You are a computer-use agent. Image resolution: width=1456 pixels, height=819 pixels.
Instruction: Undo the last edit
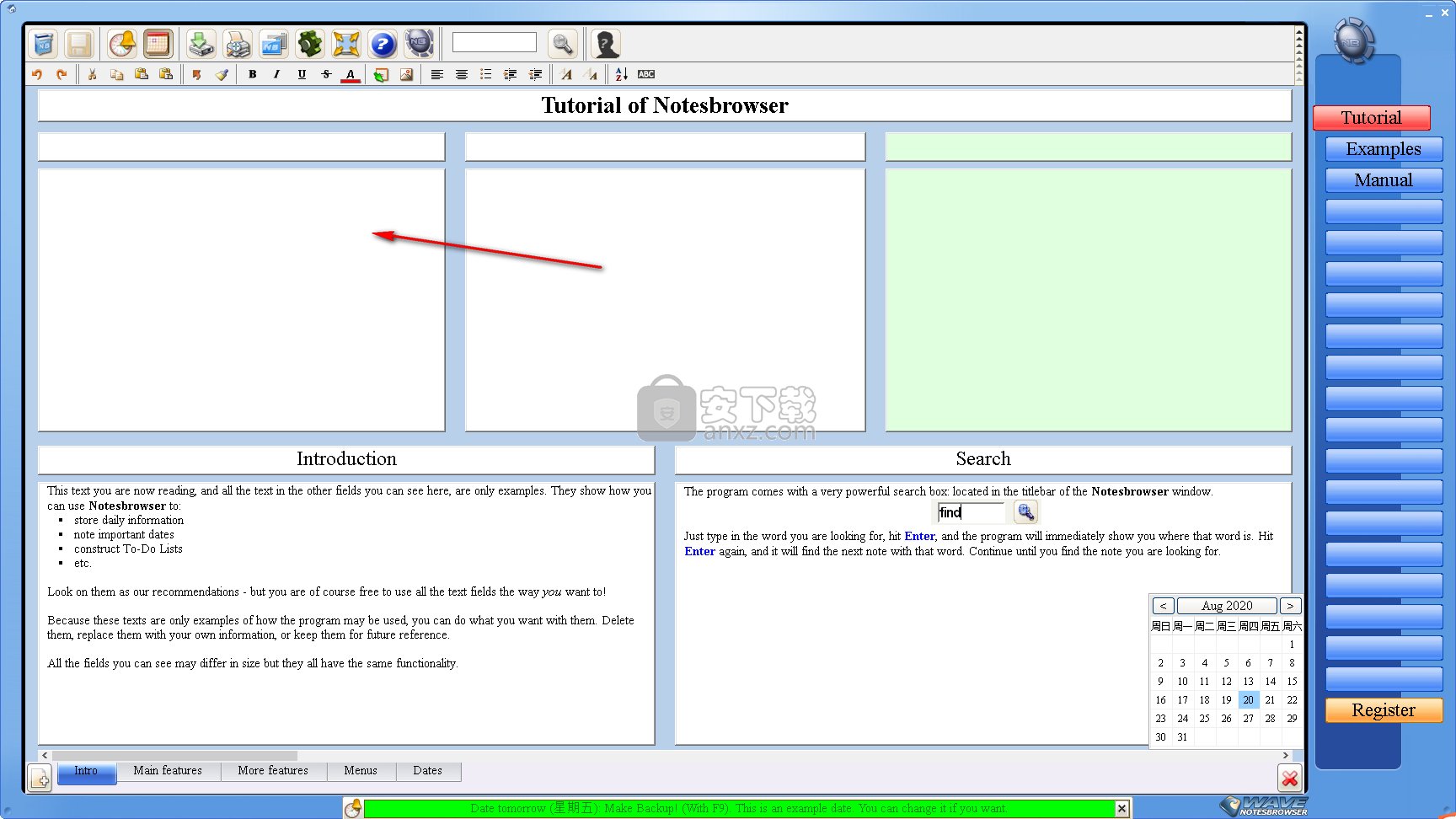[37, 74]
